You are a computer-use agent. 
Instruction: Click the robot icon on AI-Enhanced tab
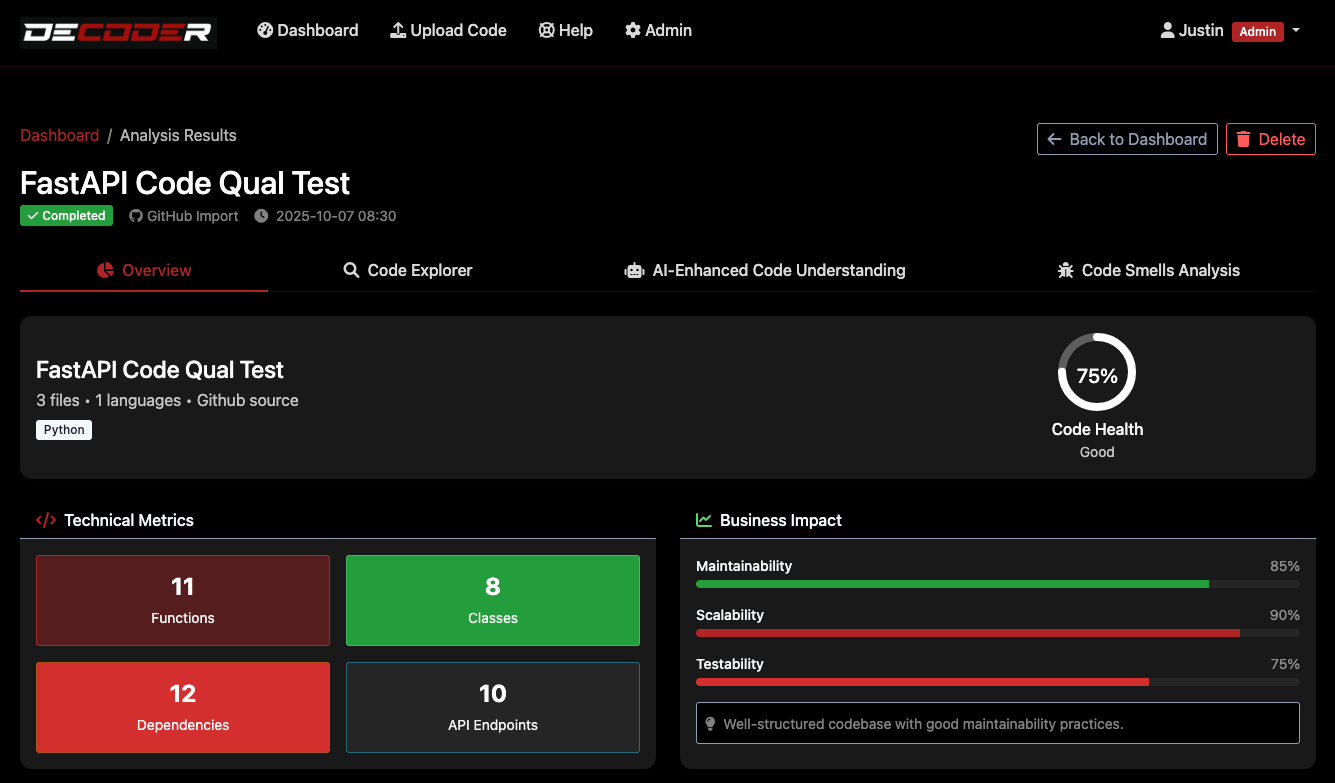[x=634, y=270]
